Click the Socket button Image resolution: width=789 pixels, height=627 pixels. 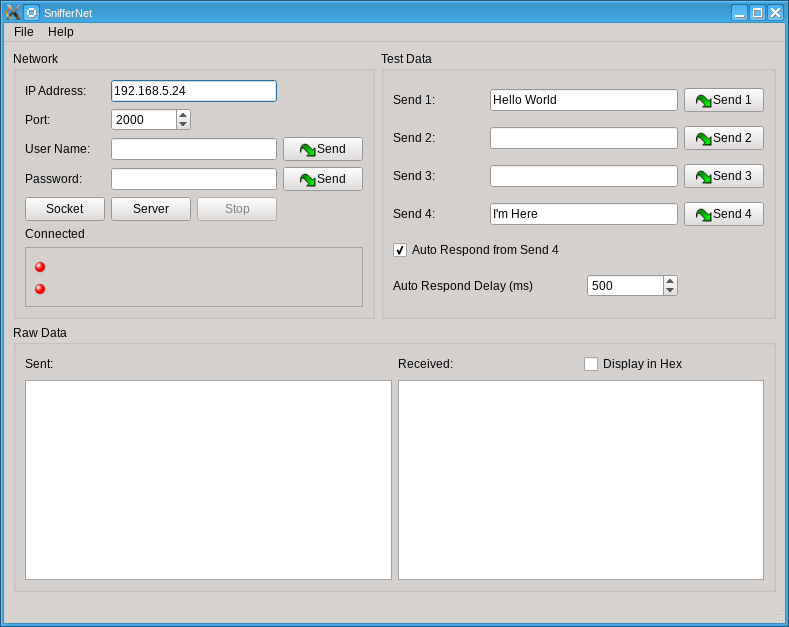click(x=65, y=209)
